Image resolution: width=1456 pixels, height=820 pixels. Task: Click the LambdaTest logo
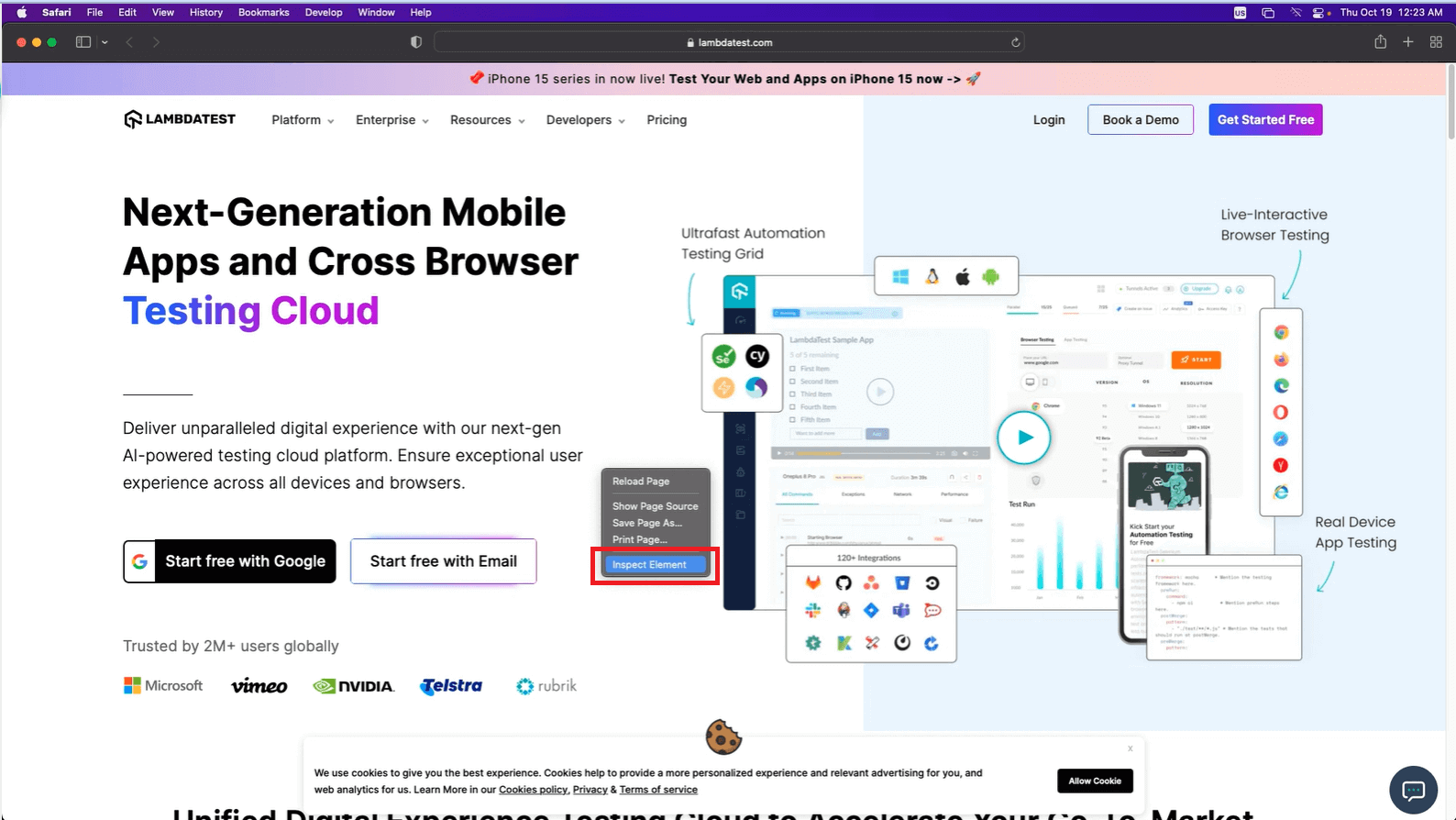pyautogui.click(x=180, y=119)
